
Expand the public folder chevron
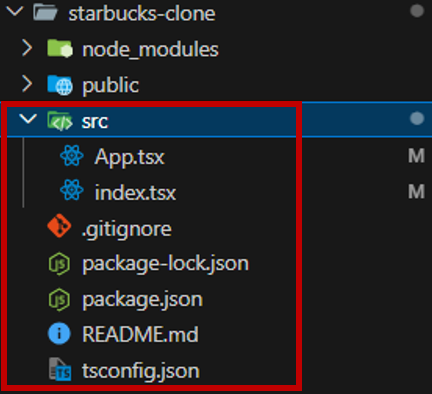[x=27, y=84]
